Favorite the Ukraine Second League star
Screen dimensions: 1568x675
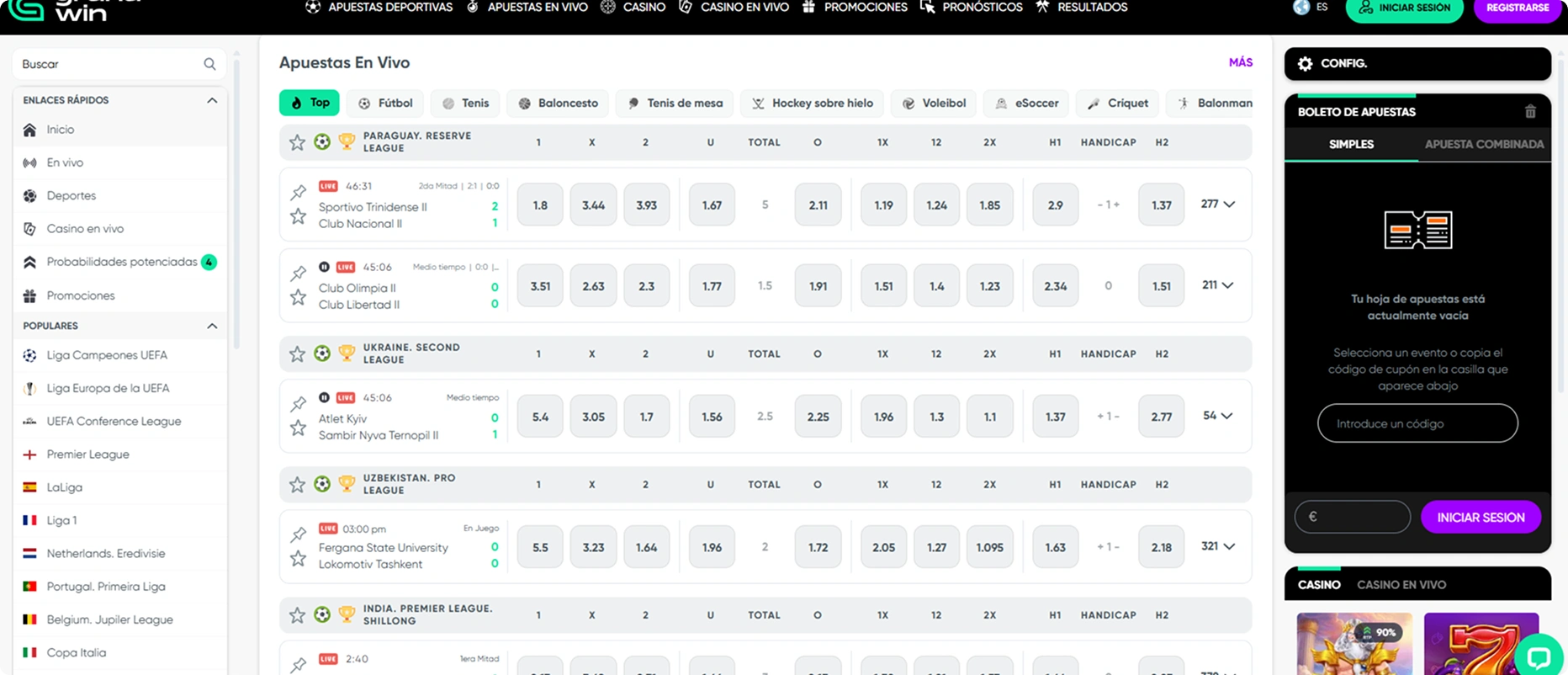click(297, 354)
